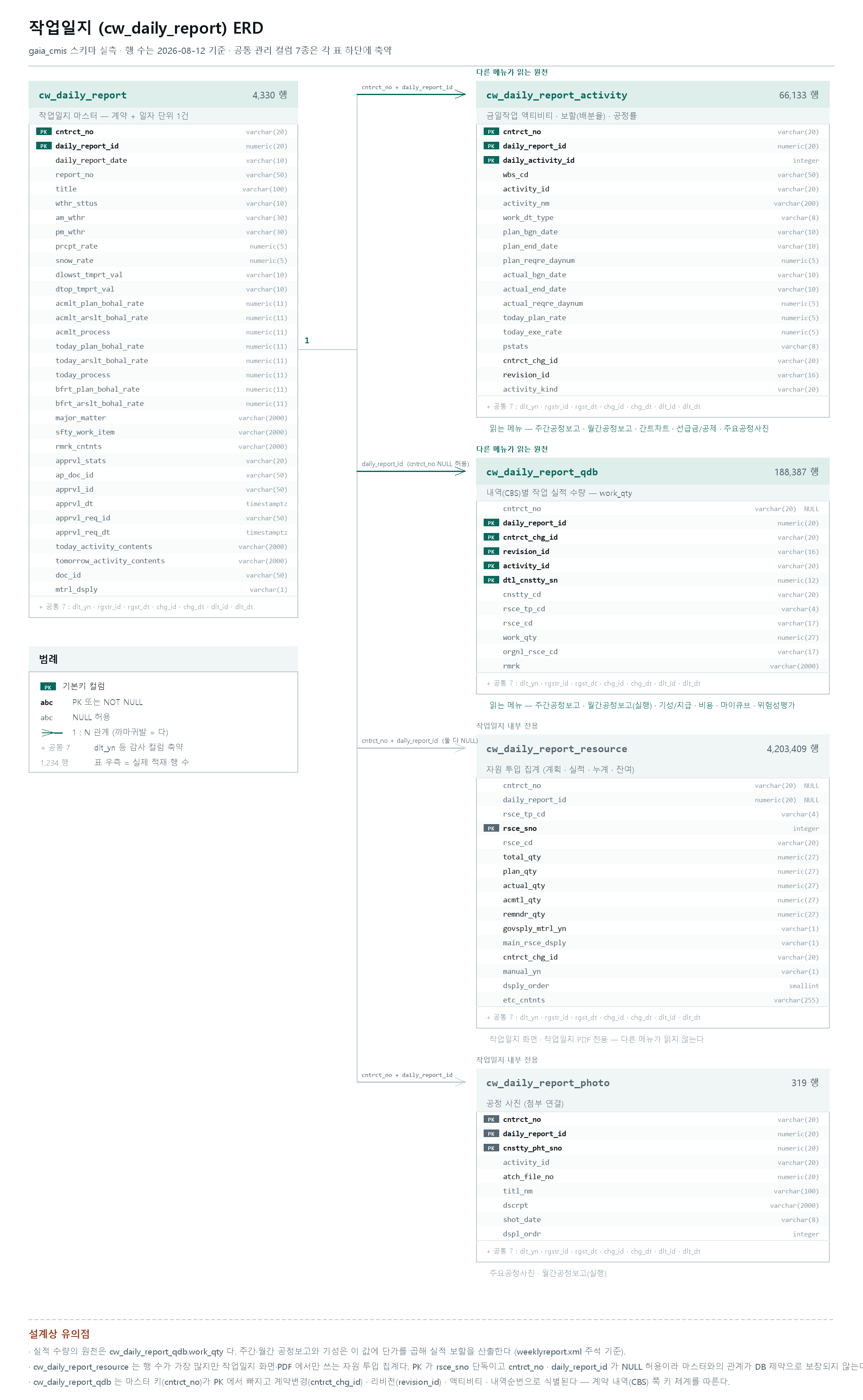Click the crow's foot 1:N symbol in the legend
The image size is (863, 1400).
coord(52,732)
